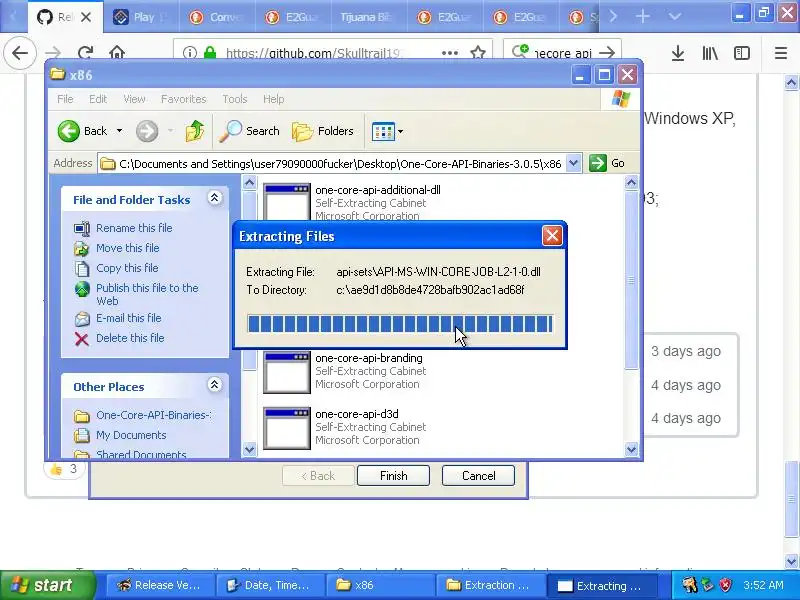Open a new Firefox tab with plus
This screenshot has width=800, height=600.
click(643, 16)
